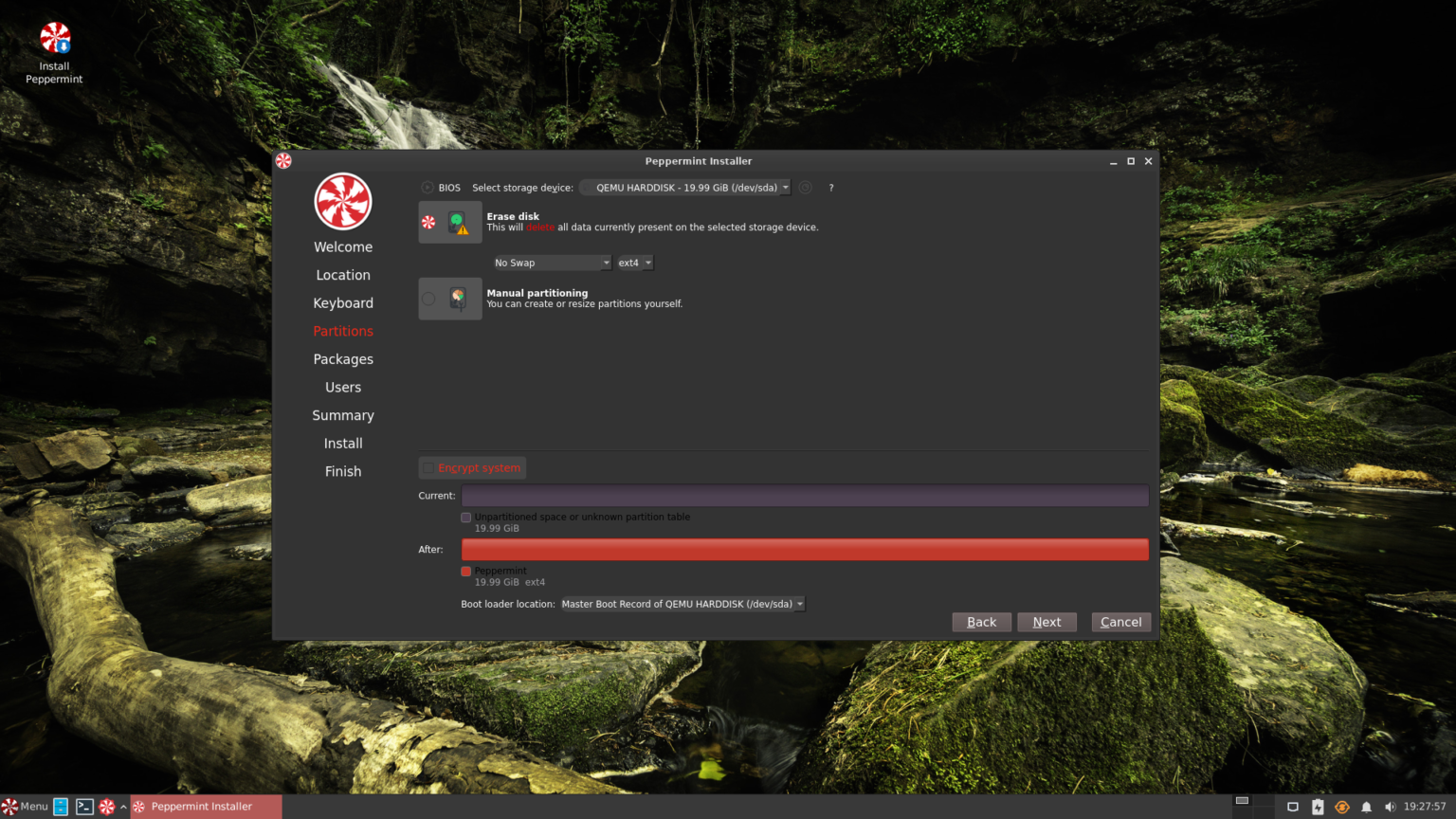Image resolution: width=1456 pixels, height=819 pixels.
Task: Open the terminal launcher in the taskbar
Action: [x=84, y=807]
